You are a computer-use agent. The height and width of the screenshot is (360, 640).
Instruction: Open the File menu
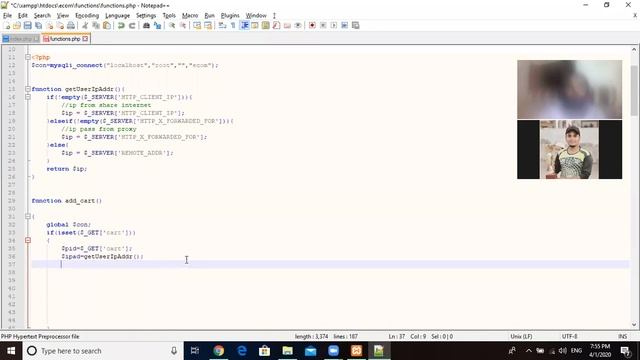click(x=7, y=16)
